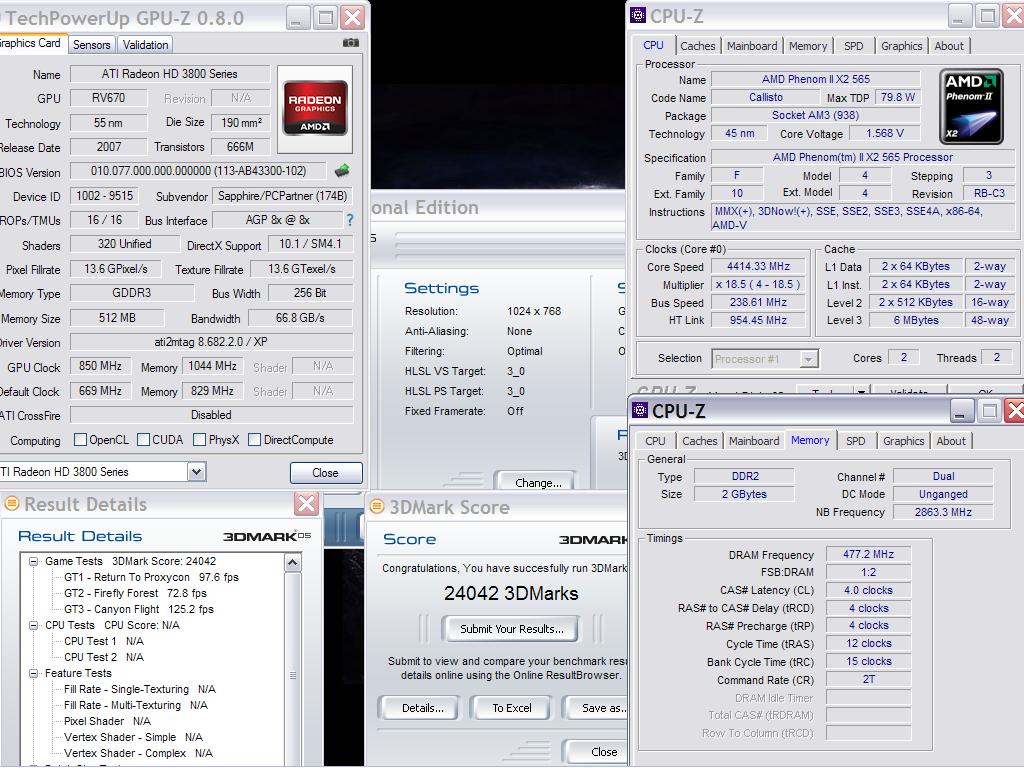Select the CPU Test 1 row
Image resolution: width=1024 pixels, height=768 pixels.
pyautogui.click(x=104, y=641)
